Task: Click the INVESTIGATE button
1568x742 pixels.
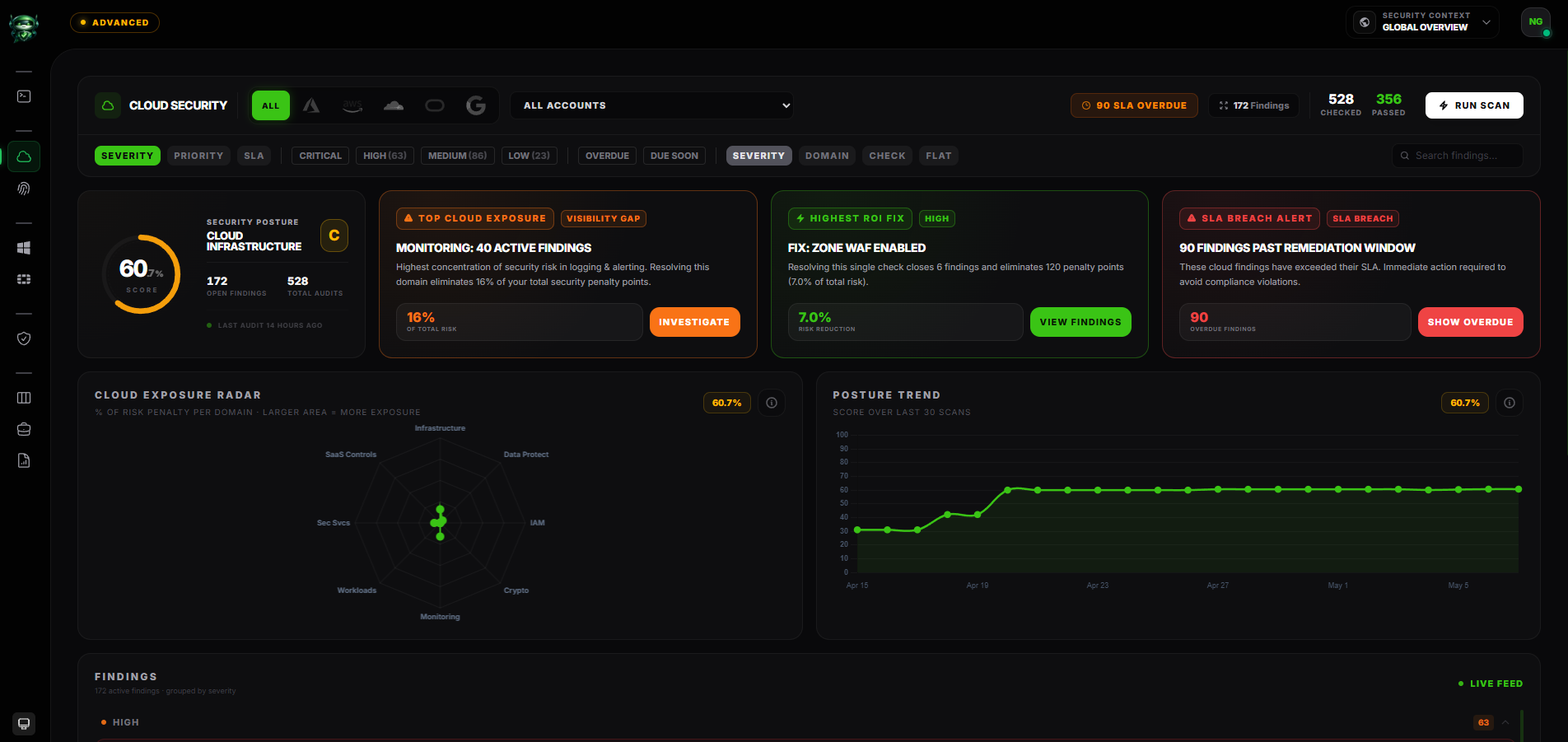Action: coord(694,322)
